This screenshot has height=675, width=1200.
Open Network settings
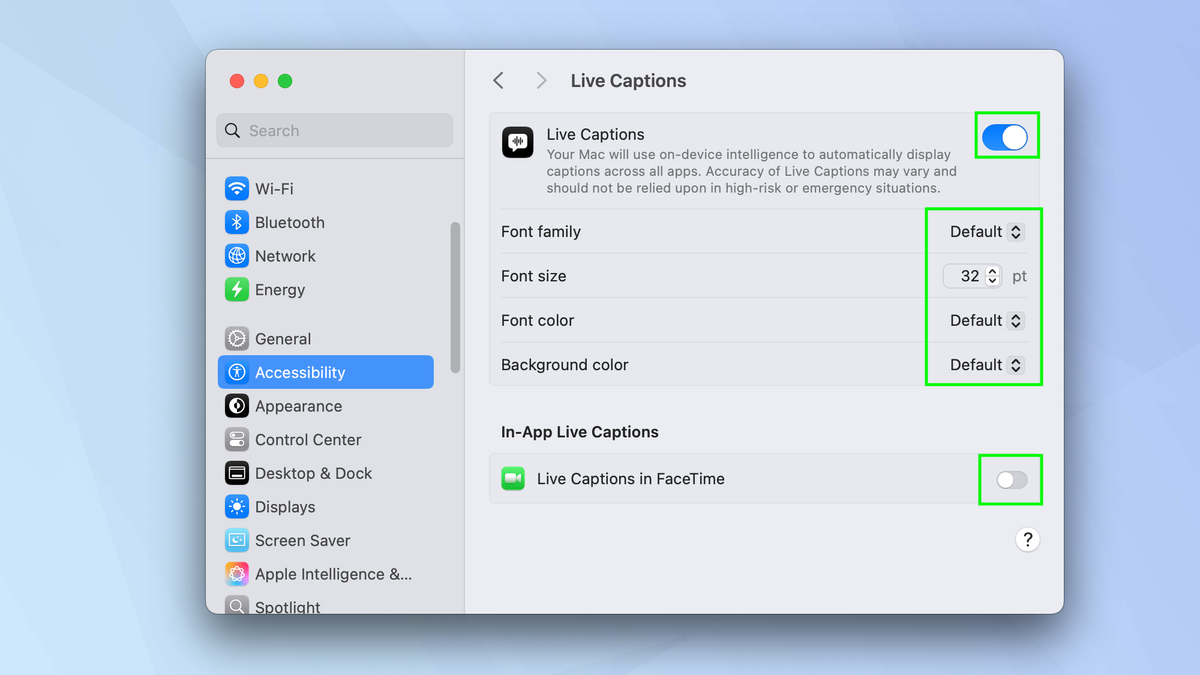[283, 256]
